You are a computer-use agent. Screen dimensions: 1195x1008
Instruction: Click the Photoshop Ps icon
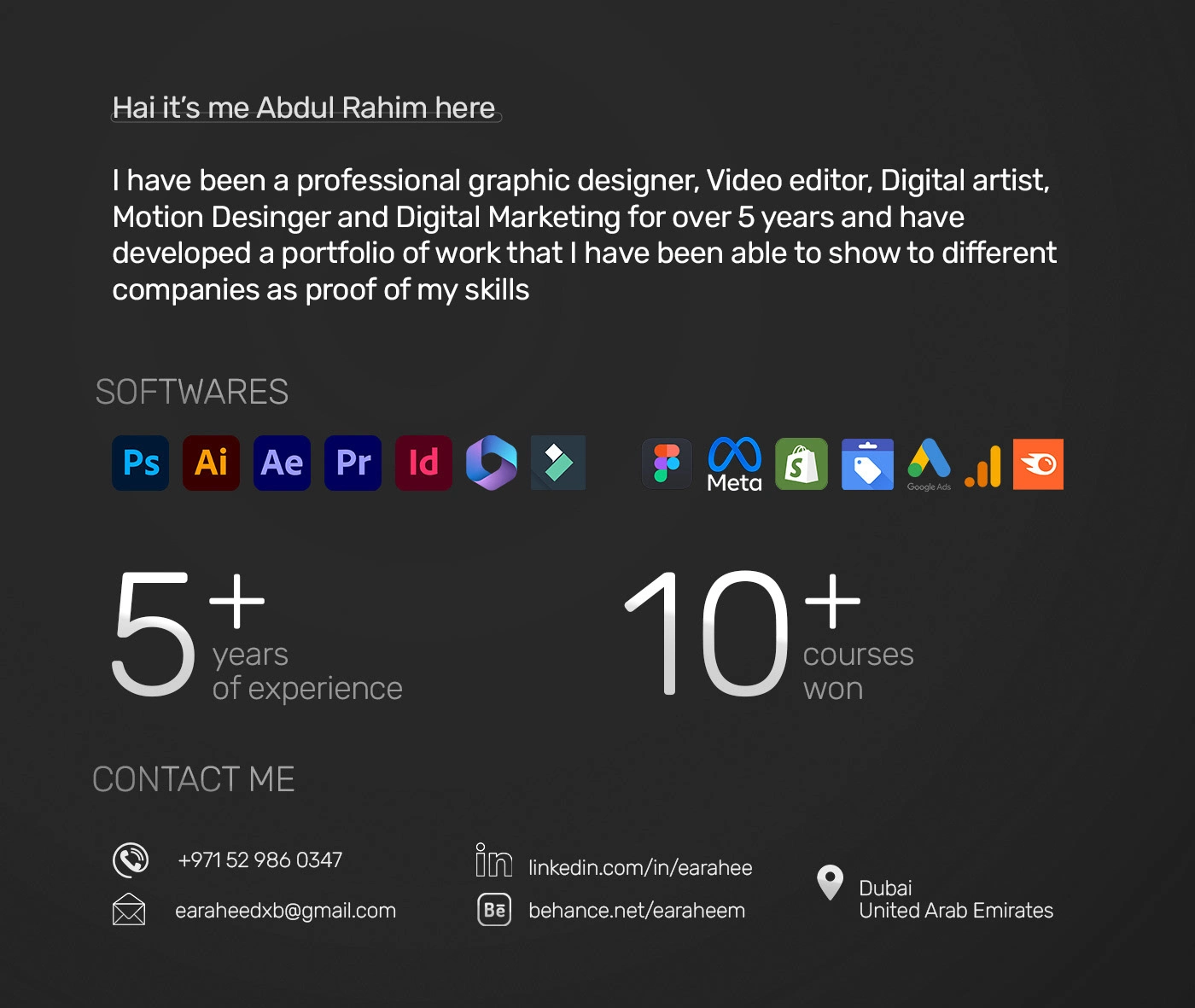tap(141, 463)
